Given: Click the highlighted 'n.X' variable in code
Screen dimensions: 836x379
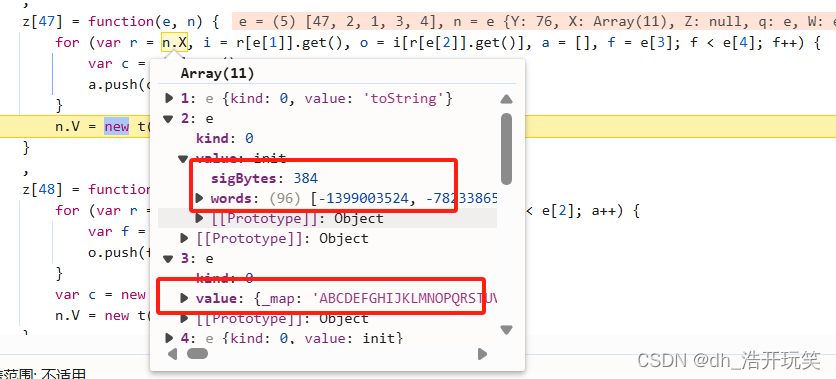Looking at the screenshot, I should pos(173,42).
